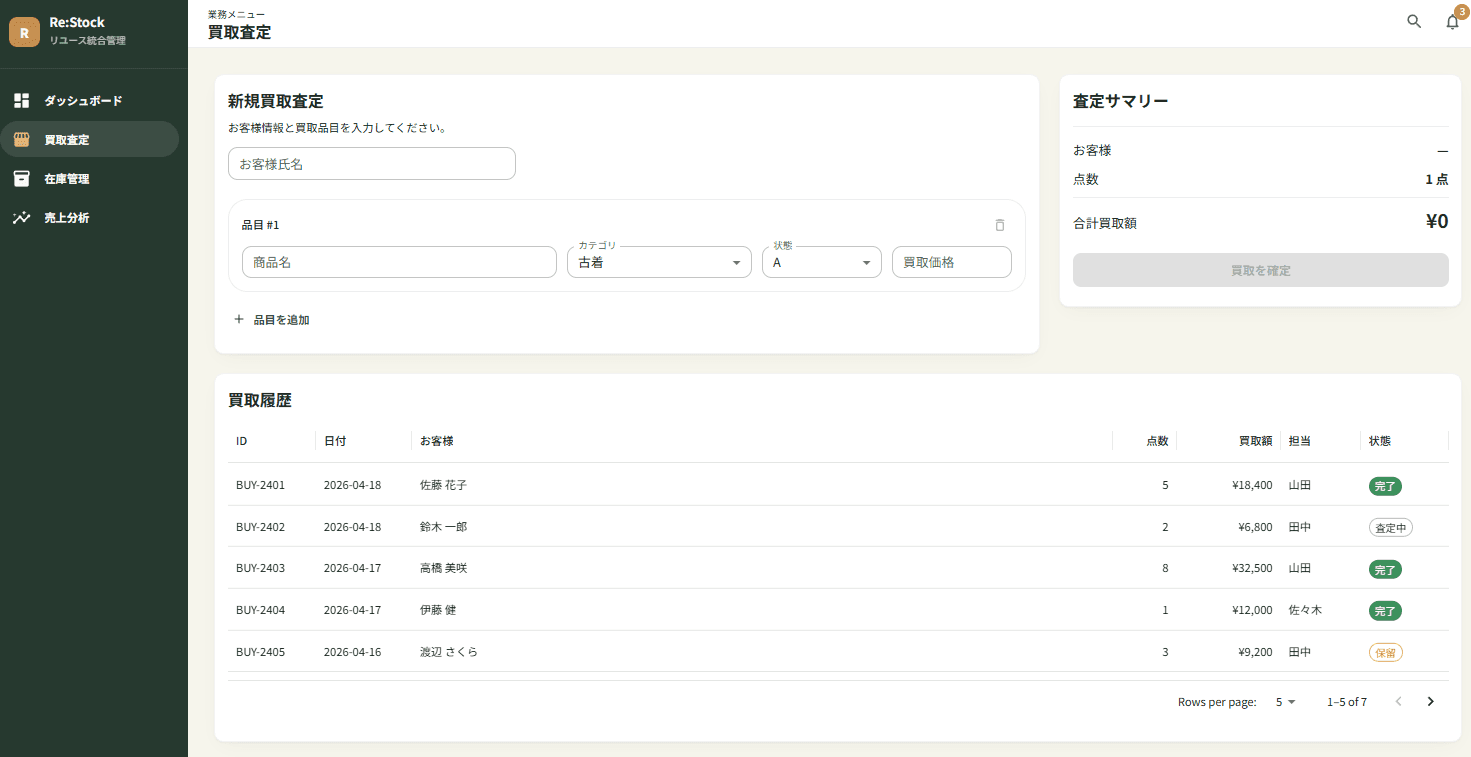Focus the 買取価格 input field
The width and height of the screenshot is (1471, 757).
pyautogui.click(x=952, y=262)
